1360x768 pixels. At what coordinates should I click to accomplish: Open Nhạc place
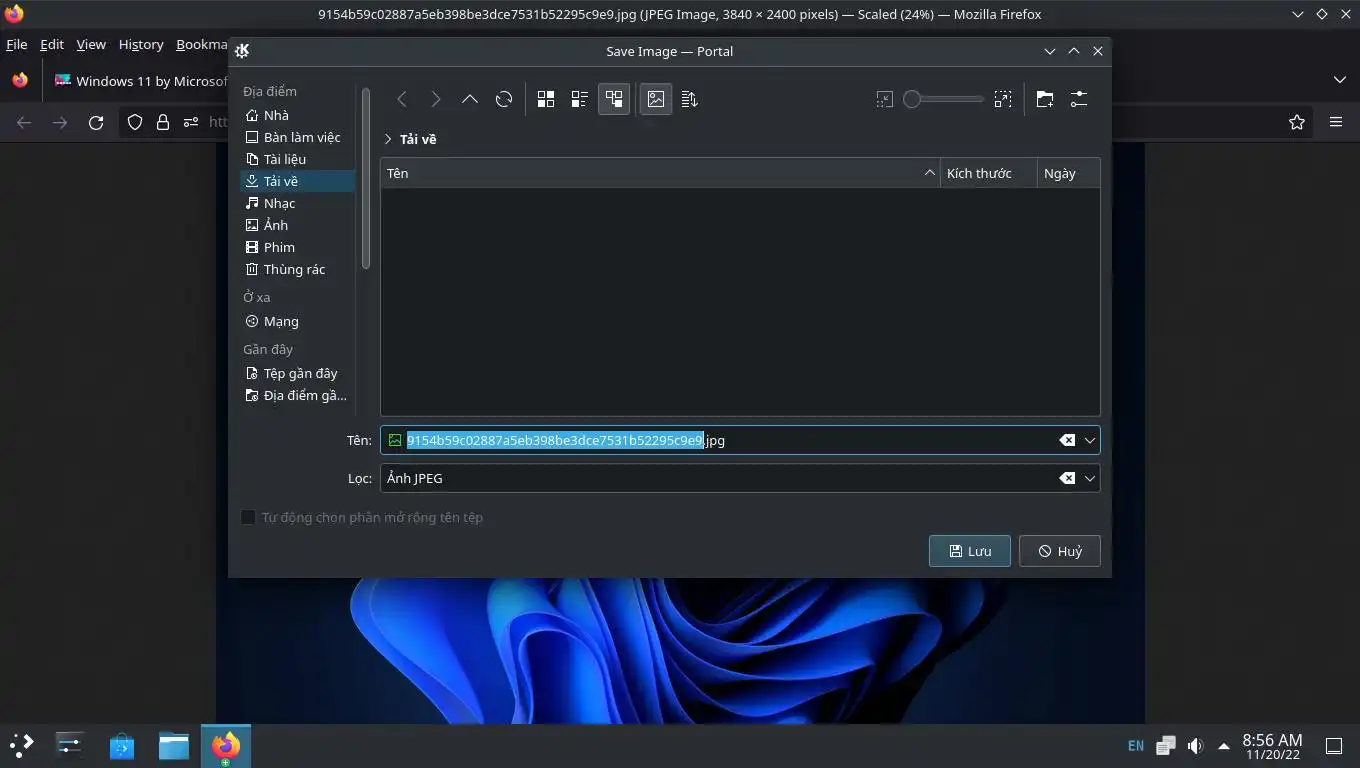coord(297,203)
